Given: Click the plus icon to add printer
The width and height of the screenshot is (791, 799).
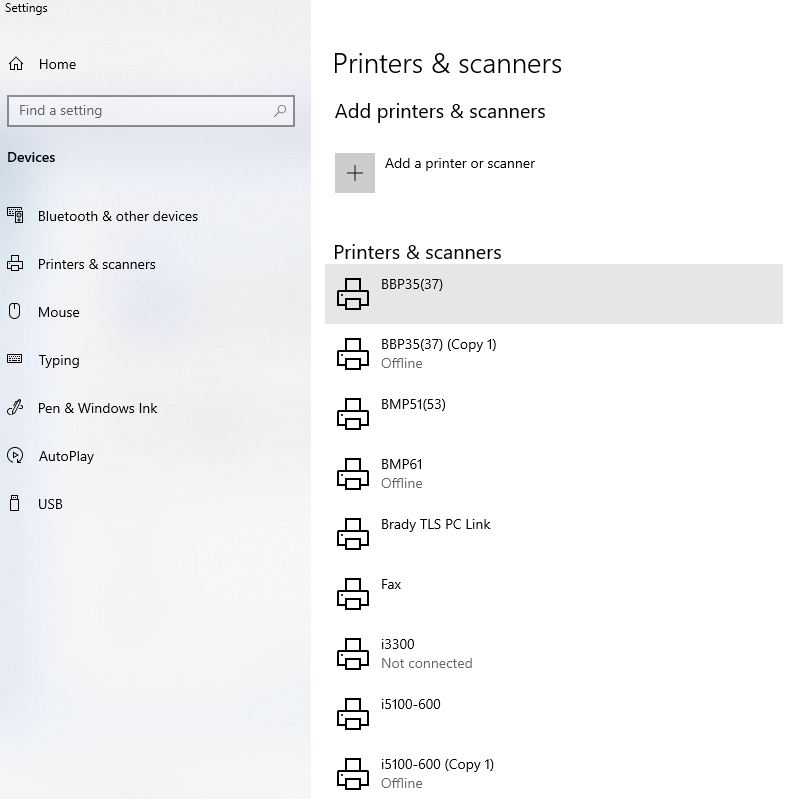Looking at the screenshot, I should tap(355, 173).
